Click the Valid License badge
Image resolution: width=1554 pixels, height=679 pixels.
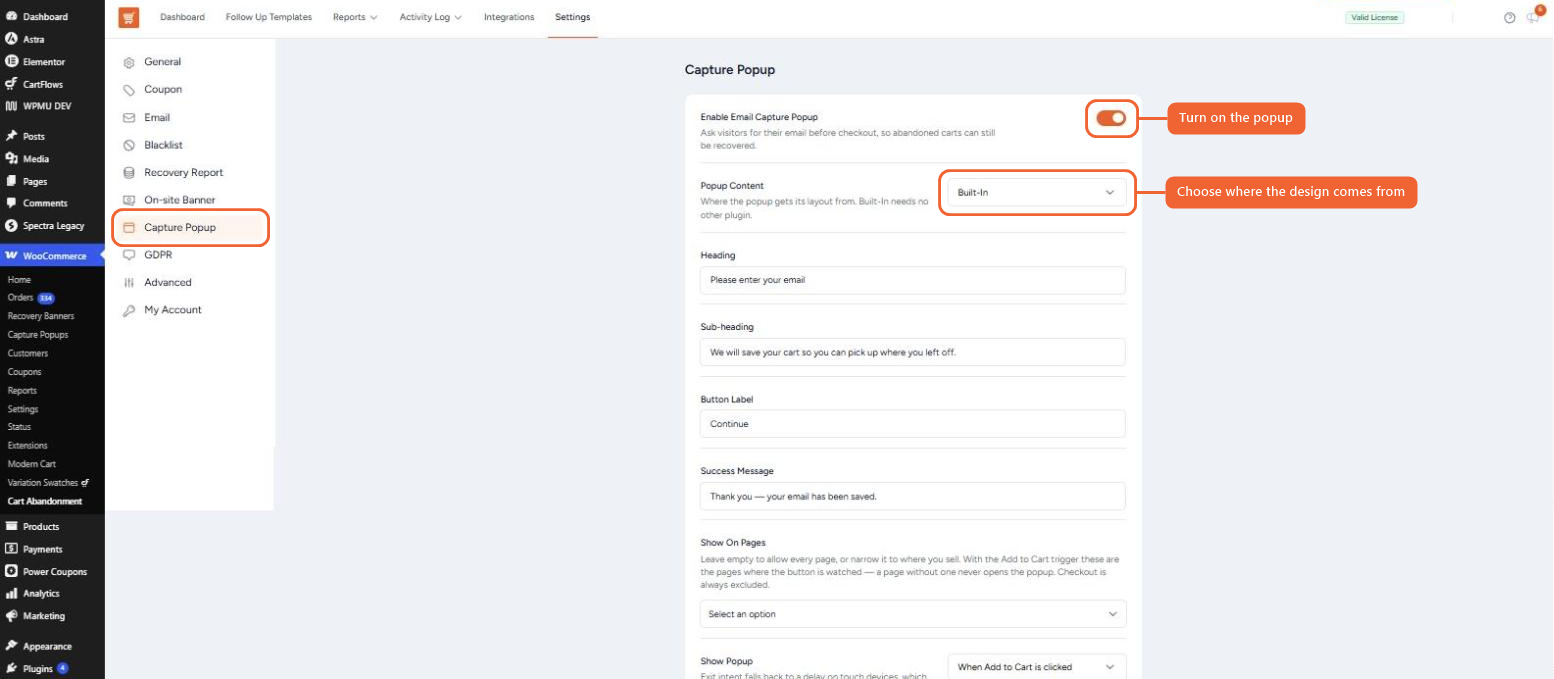[x=1375, y=17]
